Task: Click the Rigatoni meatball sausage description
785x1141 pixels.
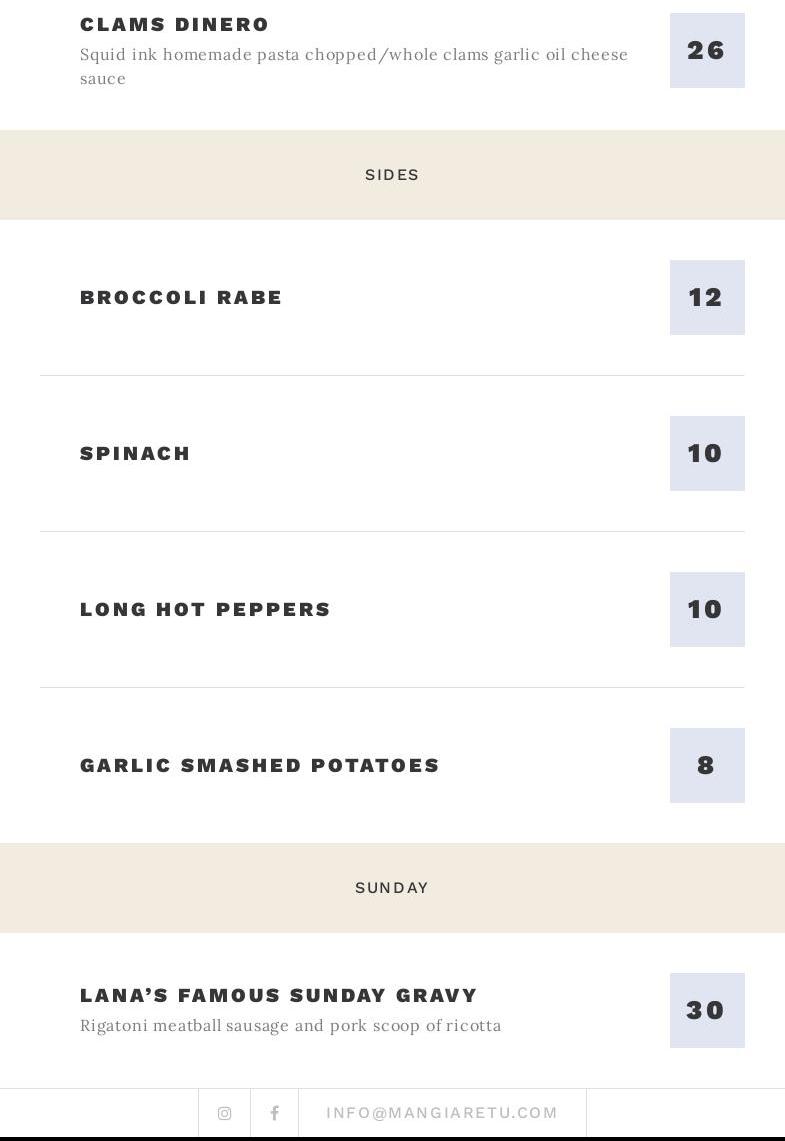Action: pyautogui.click(x=290, y=1026)
